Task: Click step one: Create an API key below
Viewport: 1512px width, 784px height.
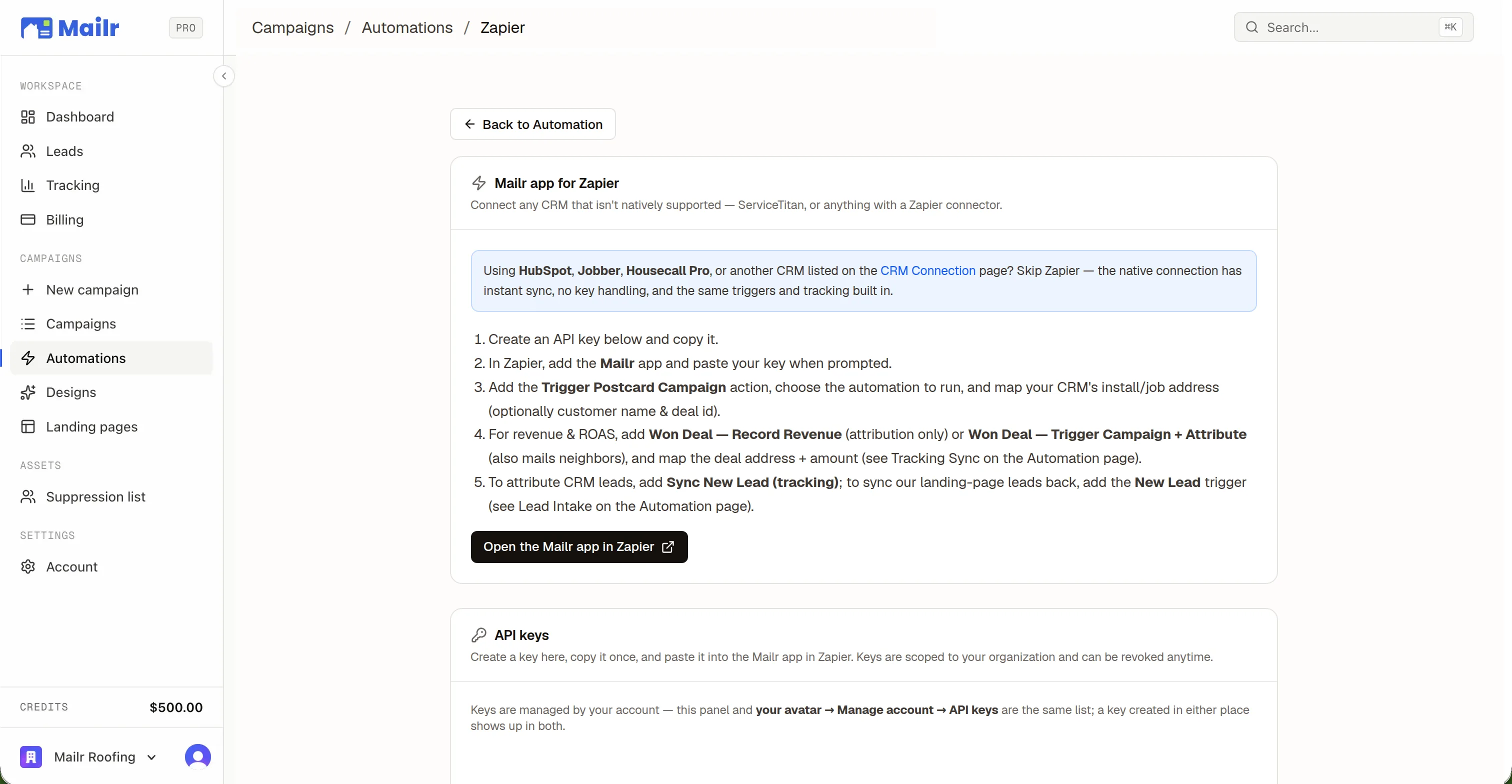Action: tap(603, 339)
